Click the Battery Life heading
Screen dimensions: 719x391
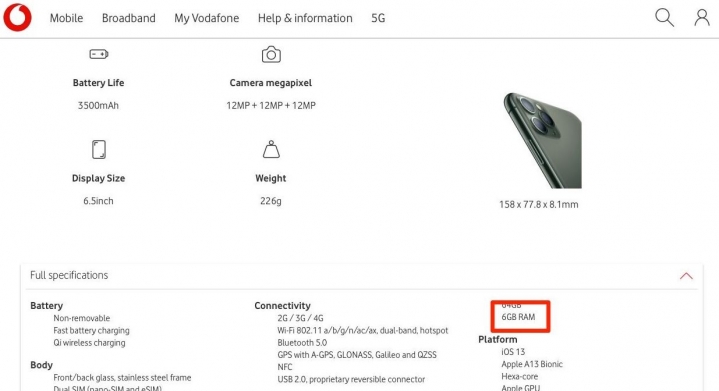[98, 83]
